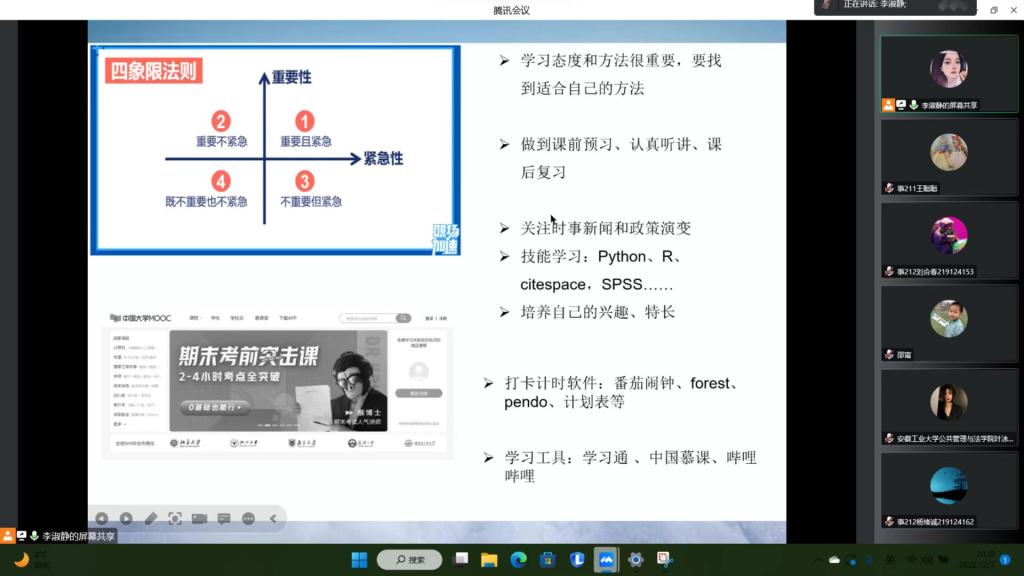
Task: Click the taskbar search box
Action: 409,560
